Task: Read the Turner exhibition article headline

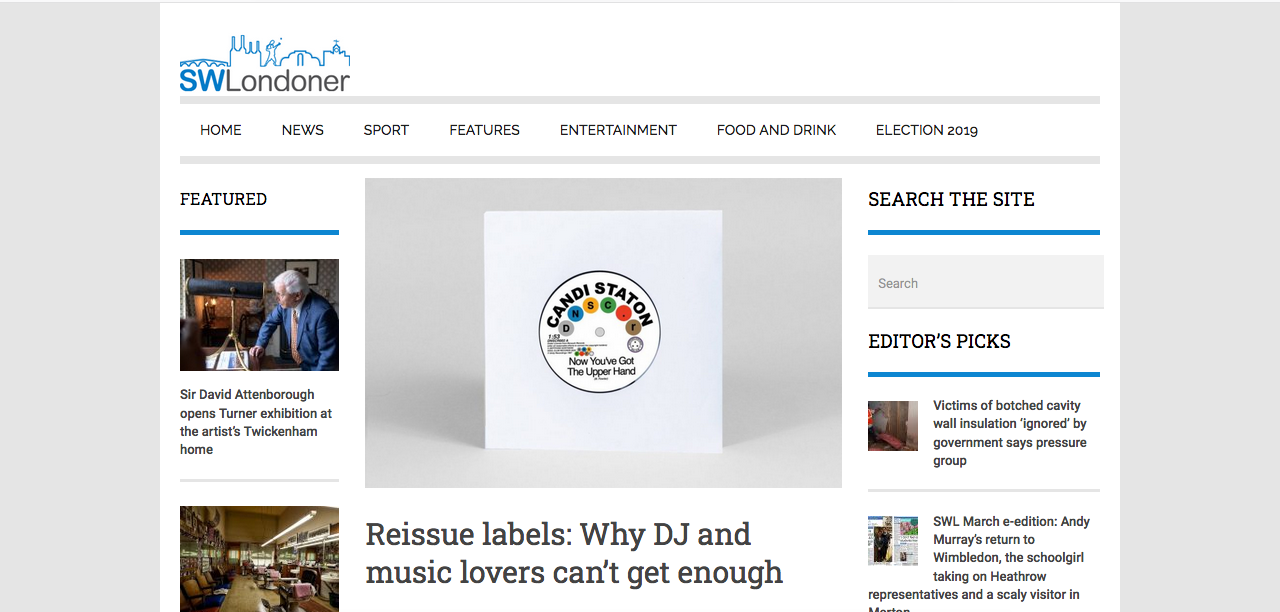Action: coord(256,422)
